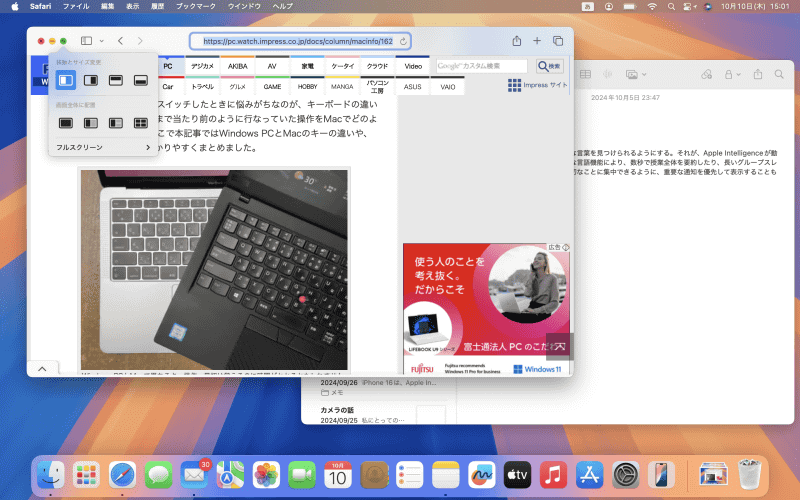Screen dimensions: 800x500
Task: Tile window to left half of screen
Action: tap(66, 80)
